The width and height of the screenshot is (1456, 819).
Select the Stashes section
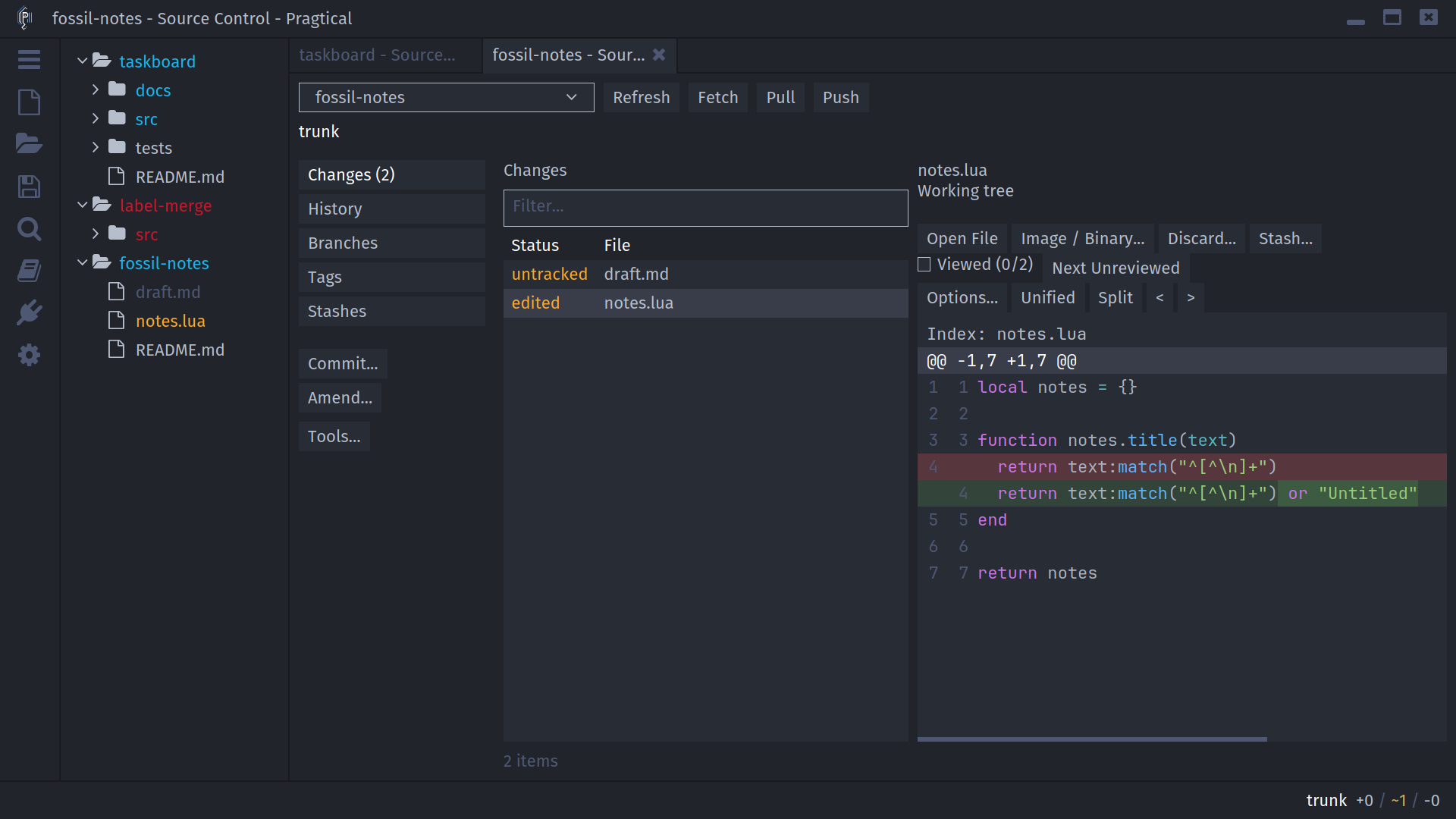(x=391, y=311)
